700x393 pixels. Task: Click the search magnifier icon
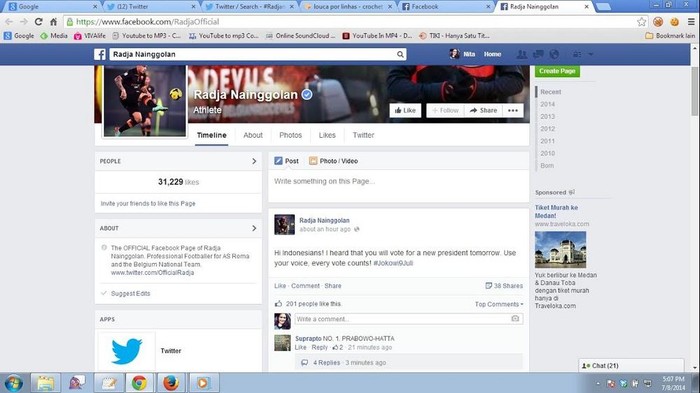[400, 54]
